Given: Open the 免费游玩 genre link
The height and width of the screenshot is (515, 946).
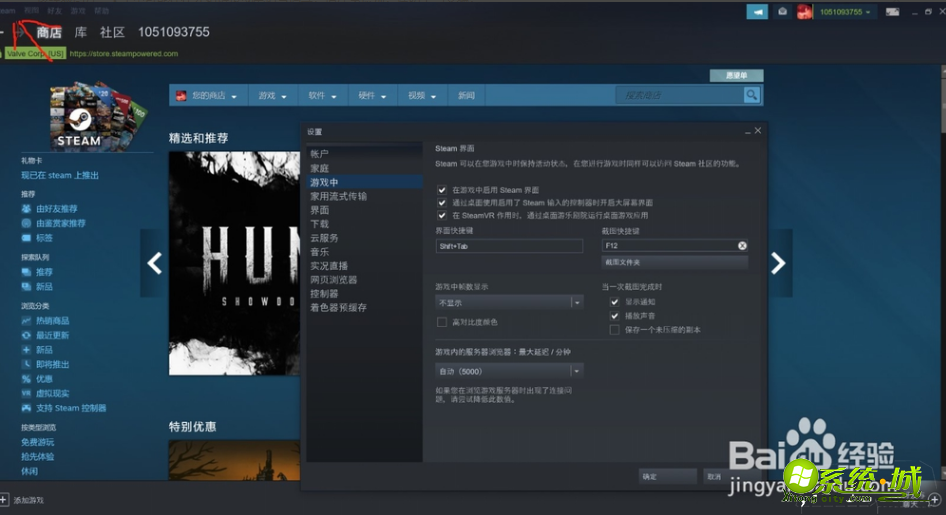Looking at the screenshot, I should (x=37, y=442).
